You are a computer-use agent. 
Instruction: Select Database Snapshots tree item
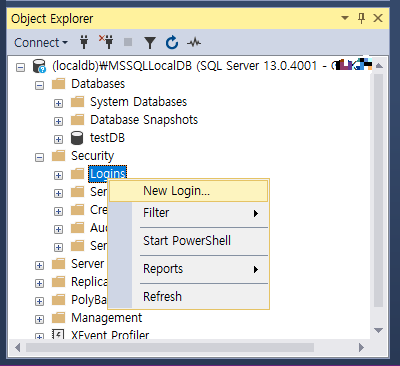coord(144,120)
